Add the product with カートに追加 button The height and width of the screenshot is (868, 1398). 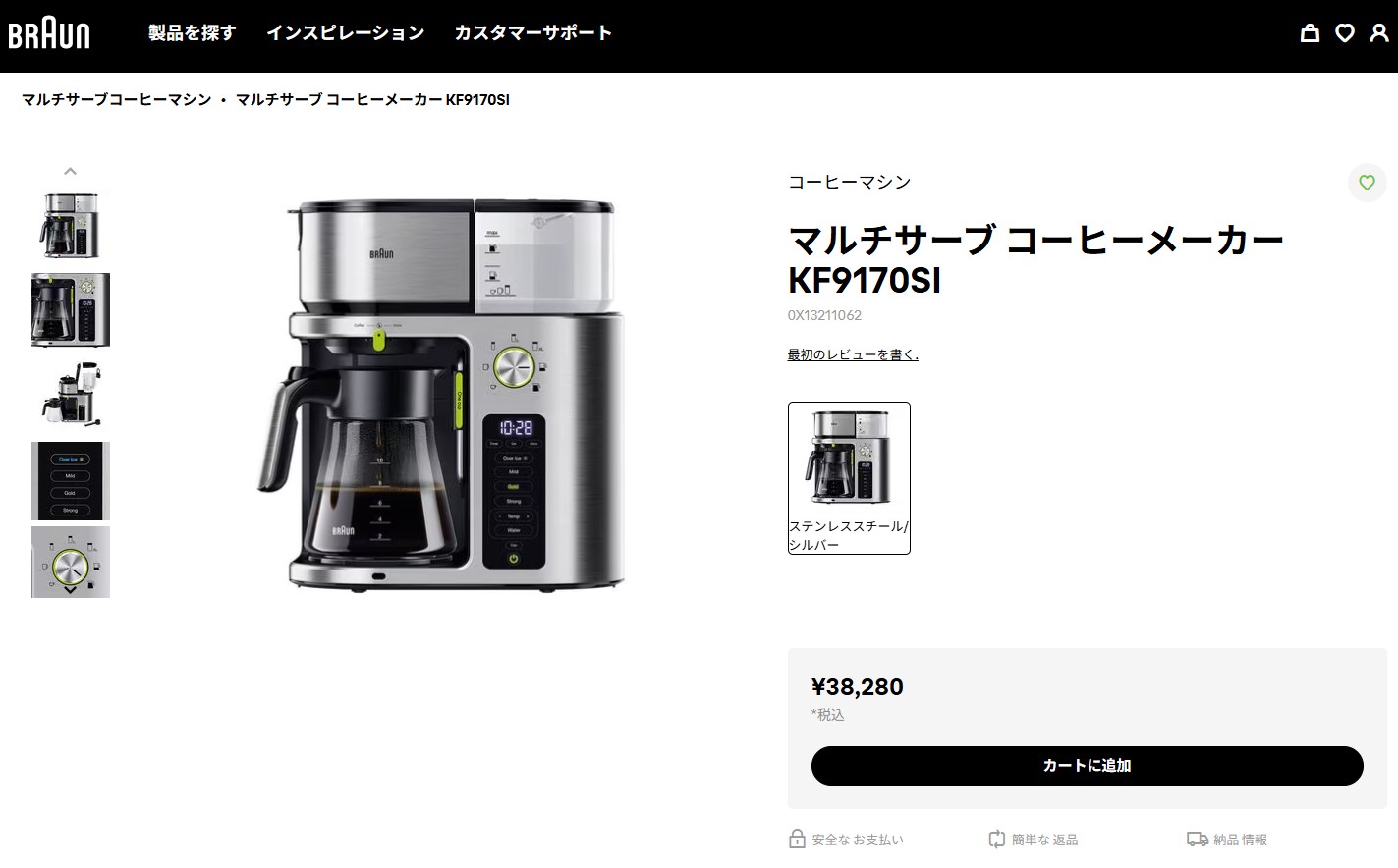(1087, 766)
